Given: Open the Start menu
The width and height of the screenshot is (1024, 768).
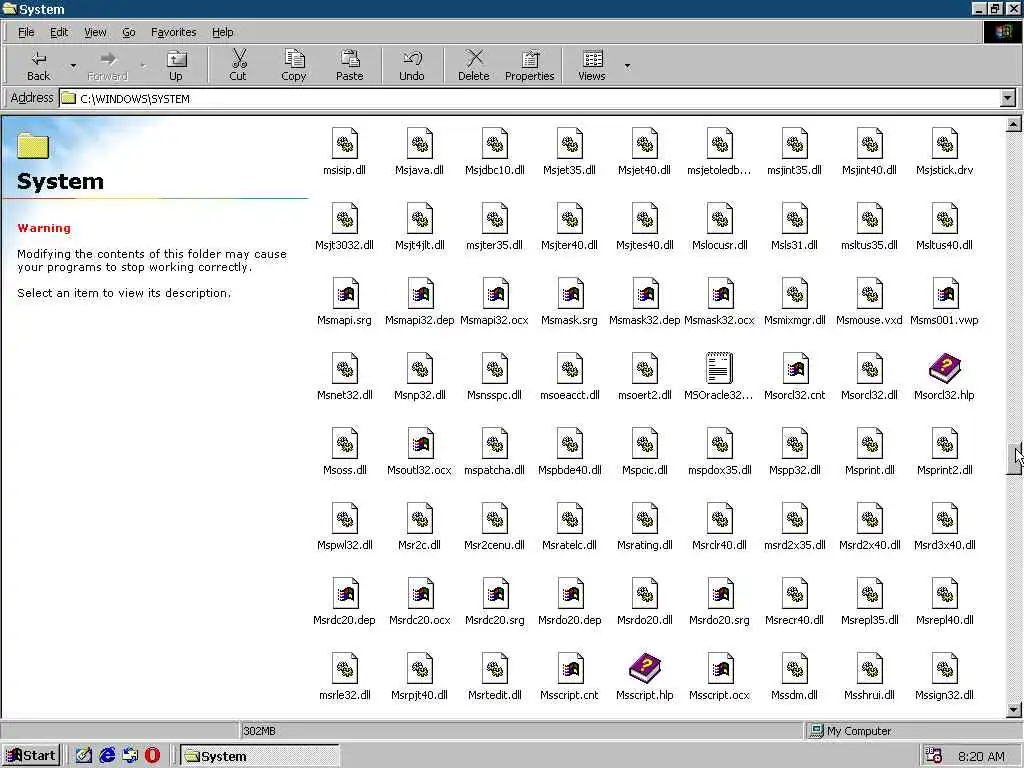Looking at the screenshot, I should point(31,756).
